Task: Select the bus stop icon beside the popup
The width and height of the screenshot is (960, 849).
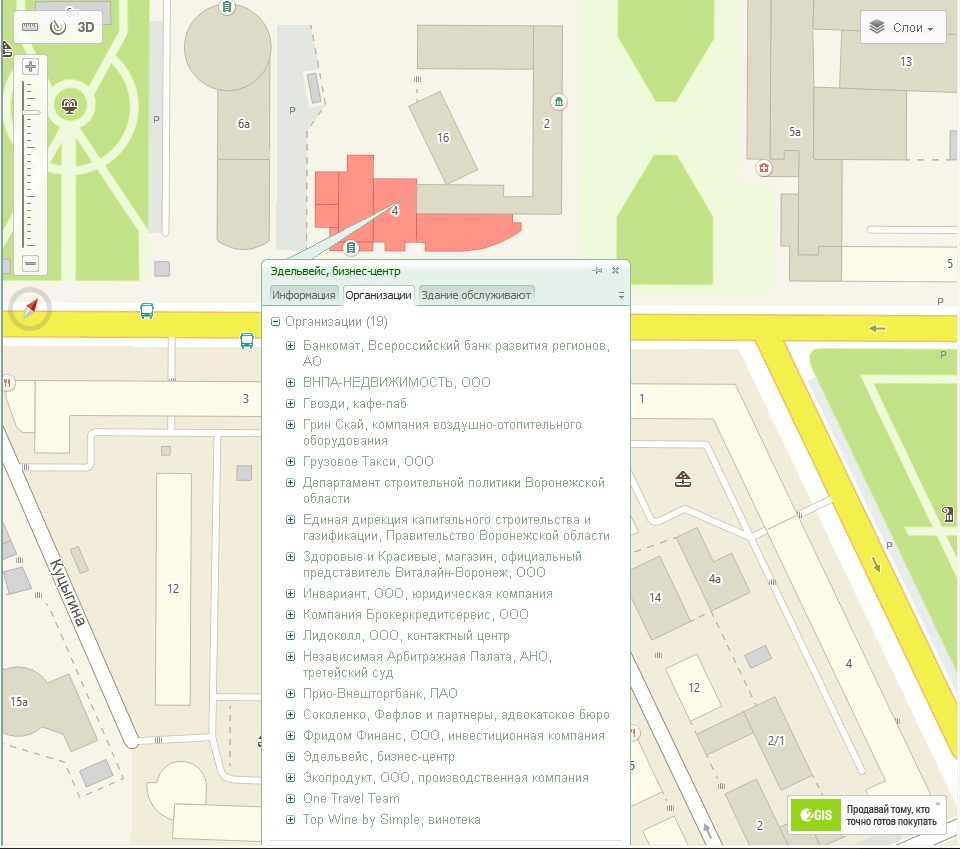Action: [x=247, y=341]
